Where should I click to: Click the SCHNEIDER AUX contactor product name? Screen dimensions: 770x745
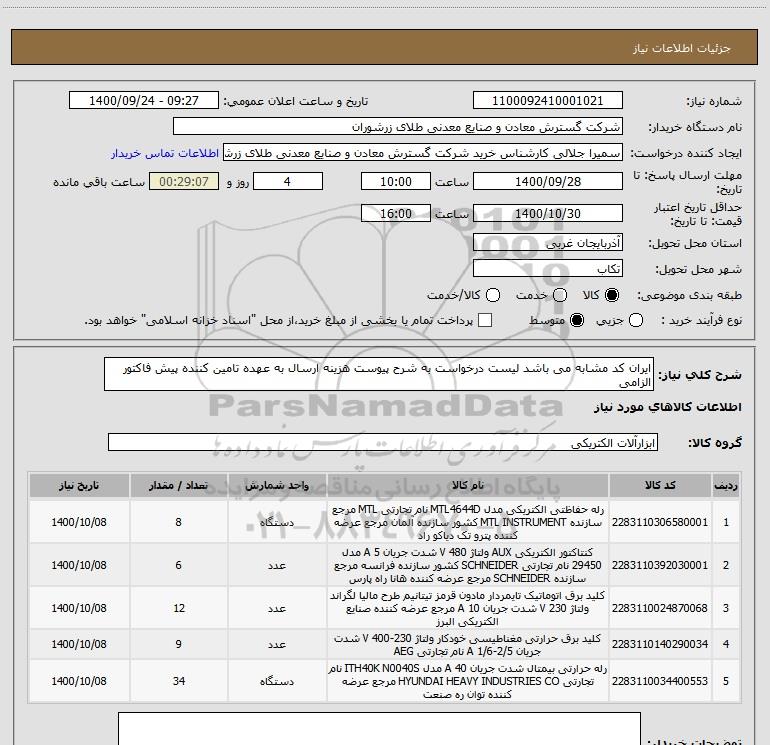click(x=468, y=565)
